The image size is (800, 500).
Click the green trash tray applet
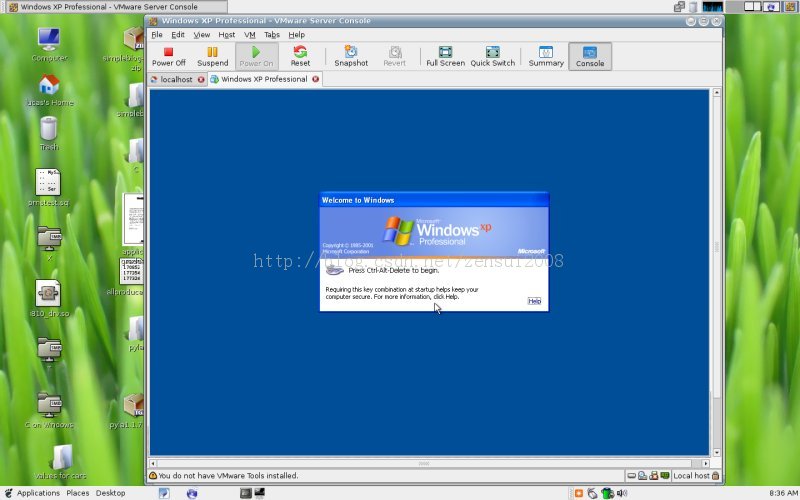point(607,493)
